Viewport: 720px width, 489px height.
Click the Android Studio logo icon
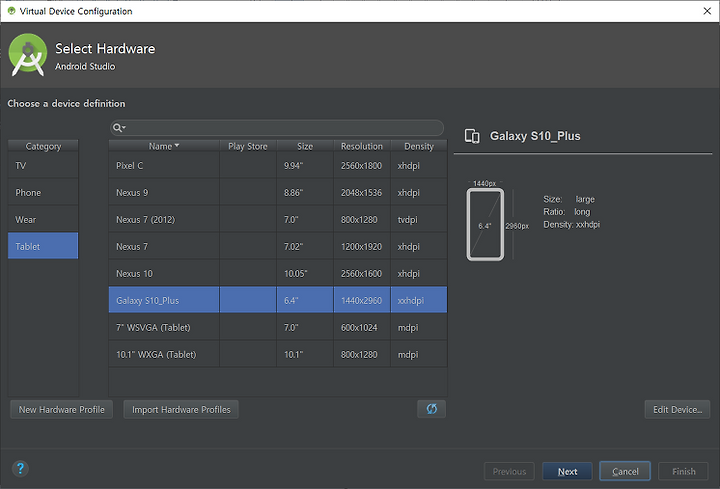tap(28, 55)
